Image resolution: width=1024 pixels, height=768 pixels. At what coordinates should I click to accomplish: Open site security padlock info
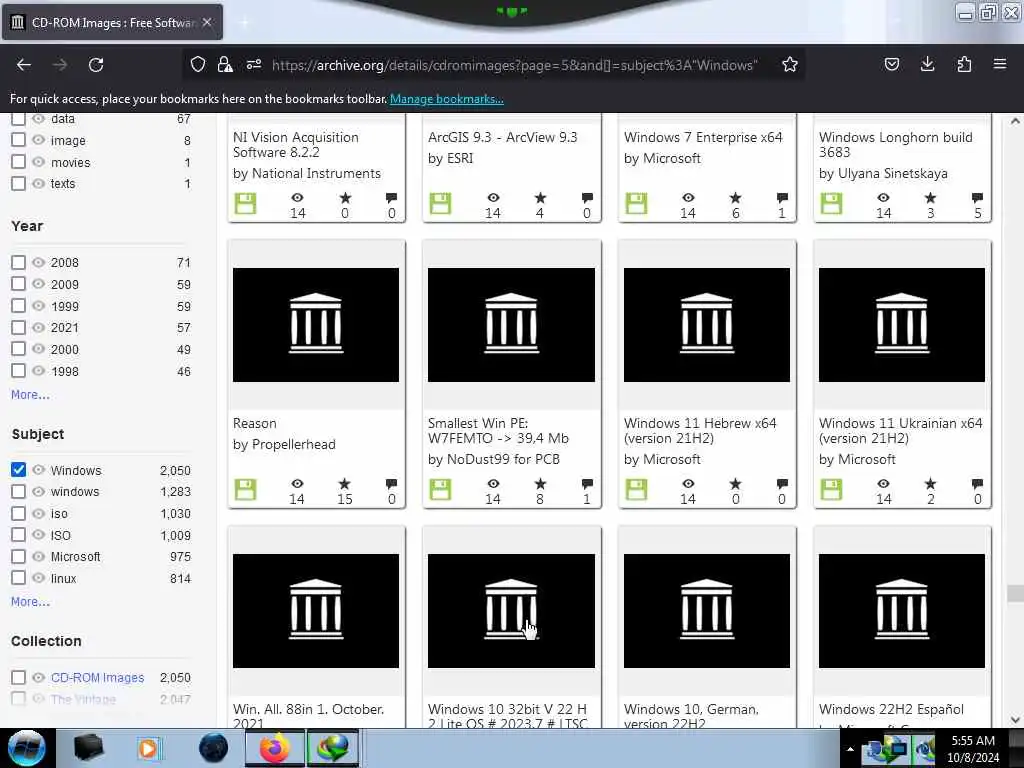click(225, 65)
